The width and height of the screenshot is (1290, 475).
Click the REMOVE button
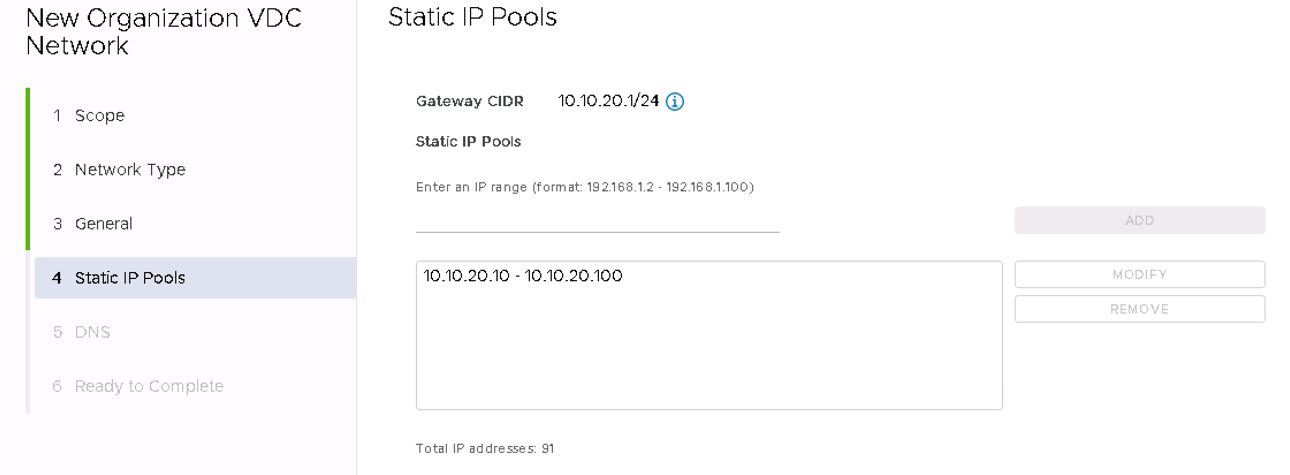click(1139, 309)
